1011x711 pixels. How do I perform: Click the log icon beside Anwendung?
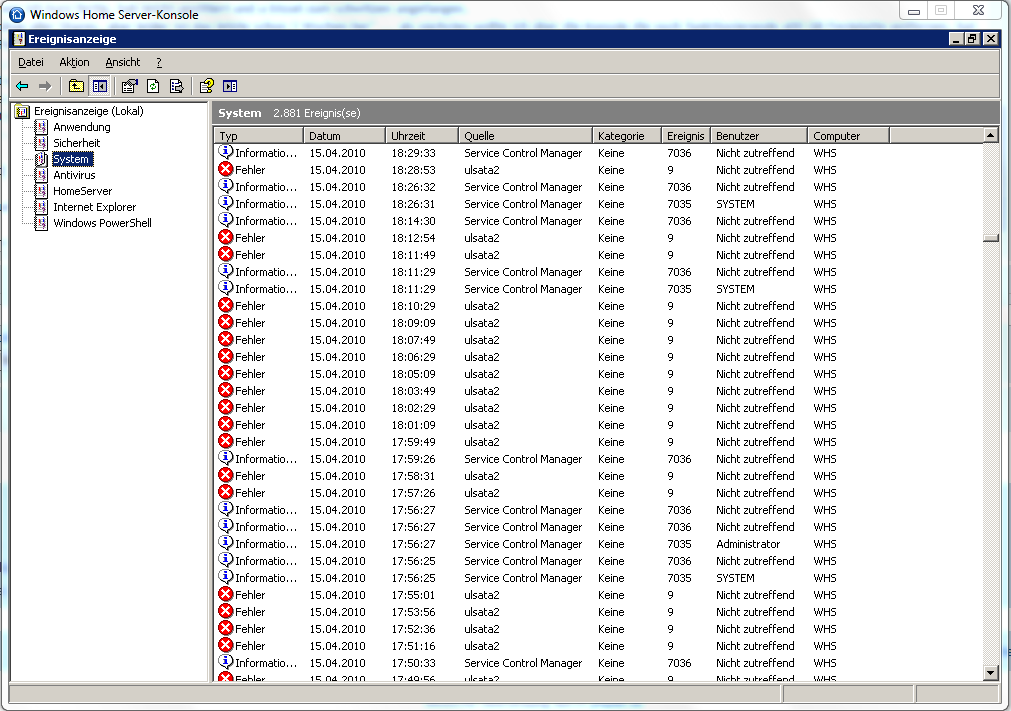41,127
